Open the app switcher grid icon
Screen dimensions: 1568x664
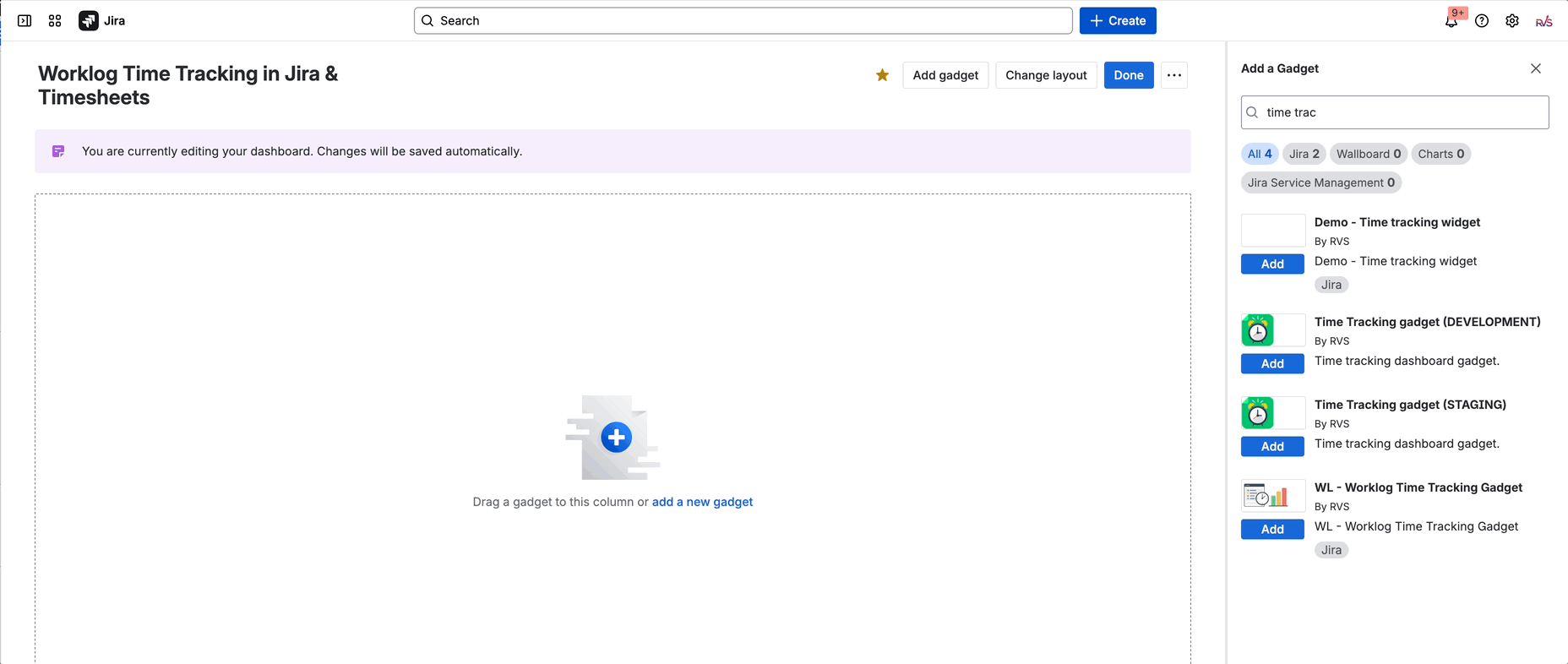click(x=55, y=21)
